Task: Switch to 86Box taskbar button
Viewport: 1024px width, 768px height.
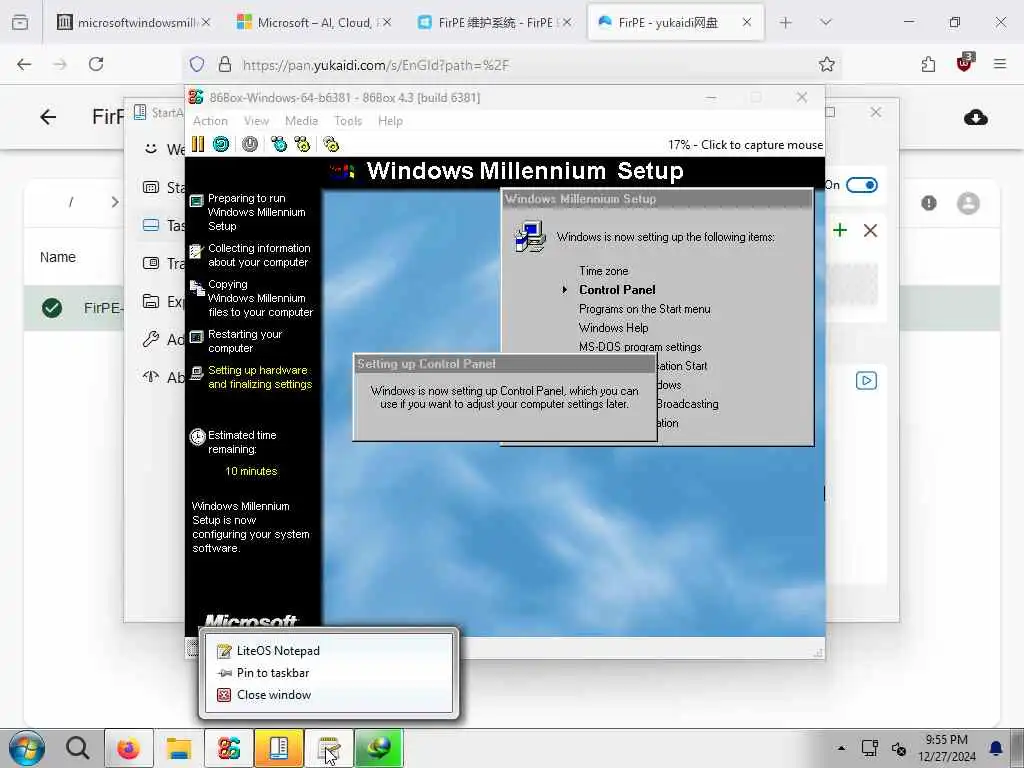Action: click(x=229, y=748)
